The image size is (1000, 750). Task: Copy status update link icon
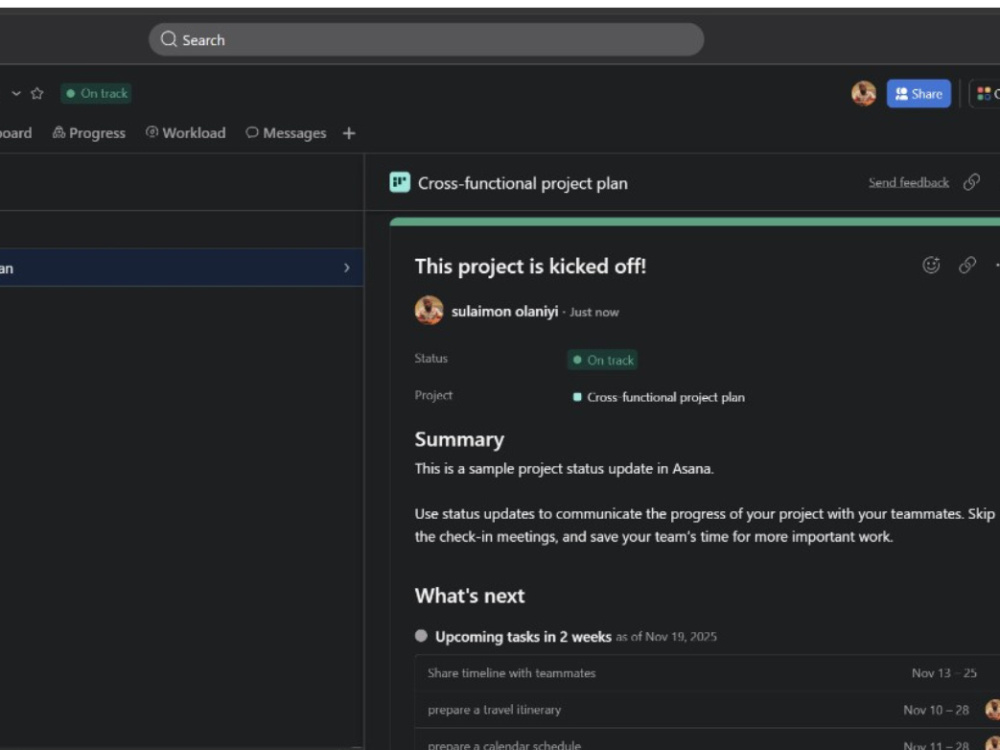pyautogui.click(x=967, y=265)
